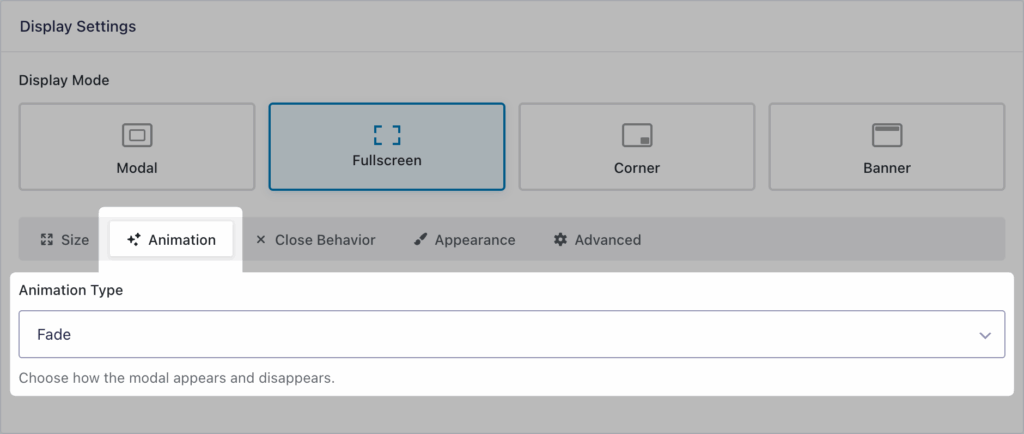1024x434 pixels.
Task: Expand the chevron arrow in Animation Type field
Action: (985, 335)
